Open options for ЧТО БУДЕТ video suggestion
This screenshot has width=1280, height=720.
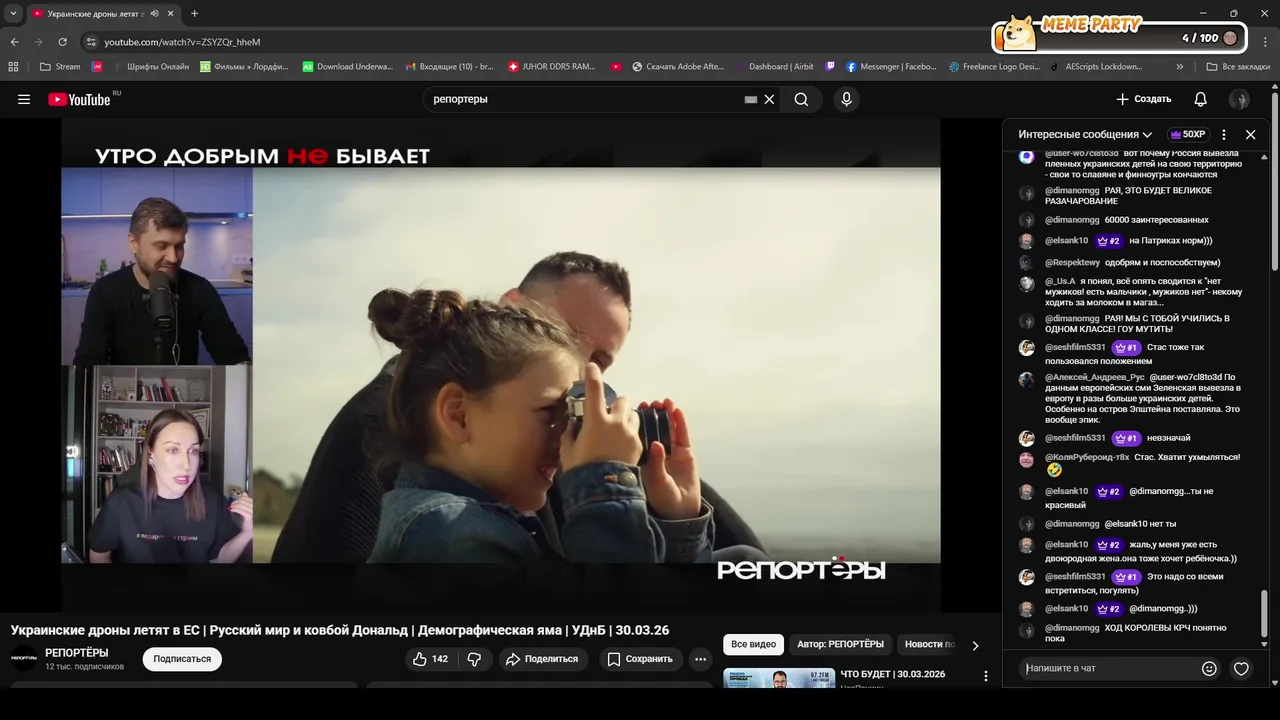point(985,677)
